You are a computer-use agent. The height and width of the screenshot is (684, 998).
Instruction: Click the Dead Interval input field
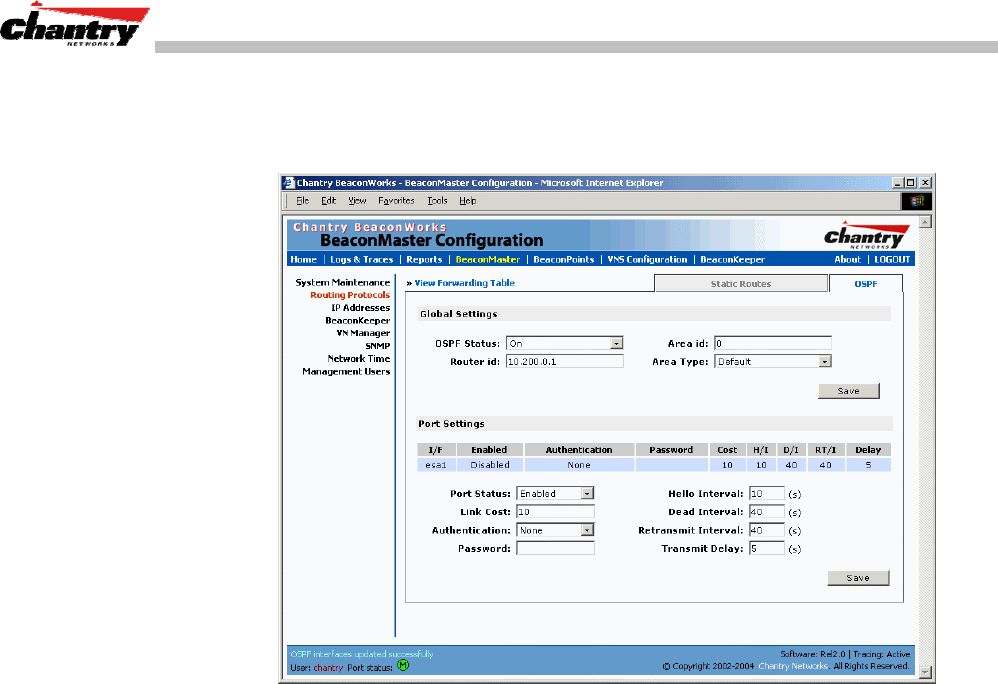(766, 512)
